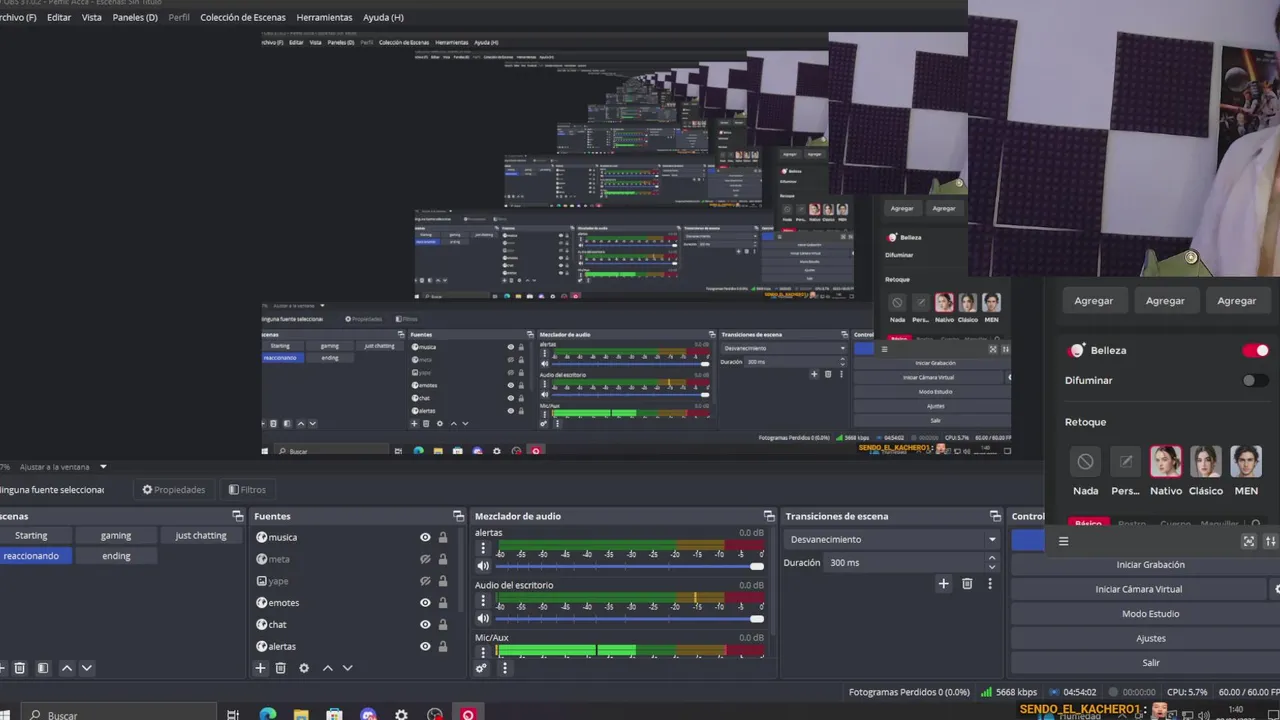Image resolution: width=1280 pixels, height=720 pixels.
Task: Open Audio del escritorio three-dot menu
Action: click(x=483, y=600)
